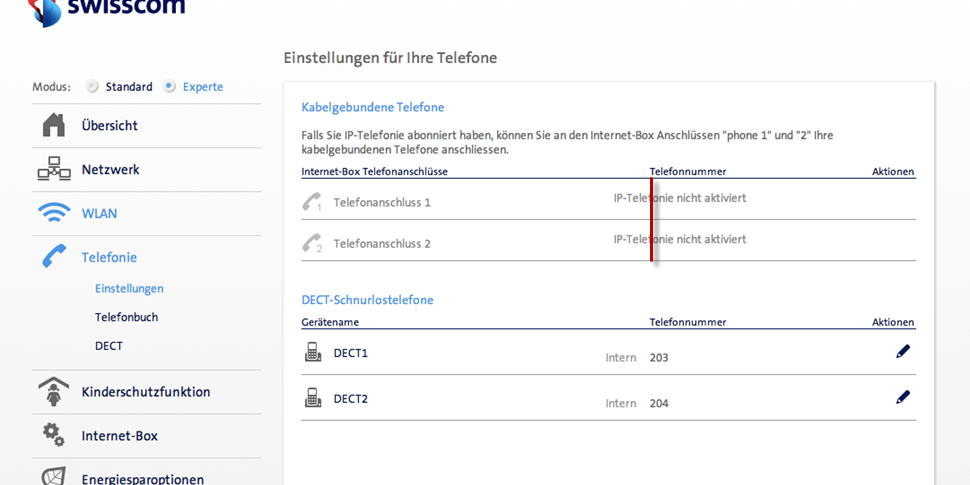Click the Netzwerk icon in sidebar
This screenshot has width=970, height=485.
[54, 170]
